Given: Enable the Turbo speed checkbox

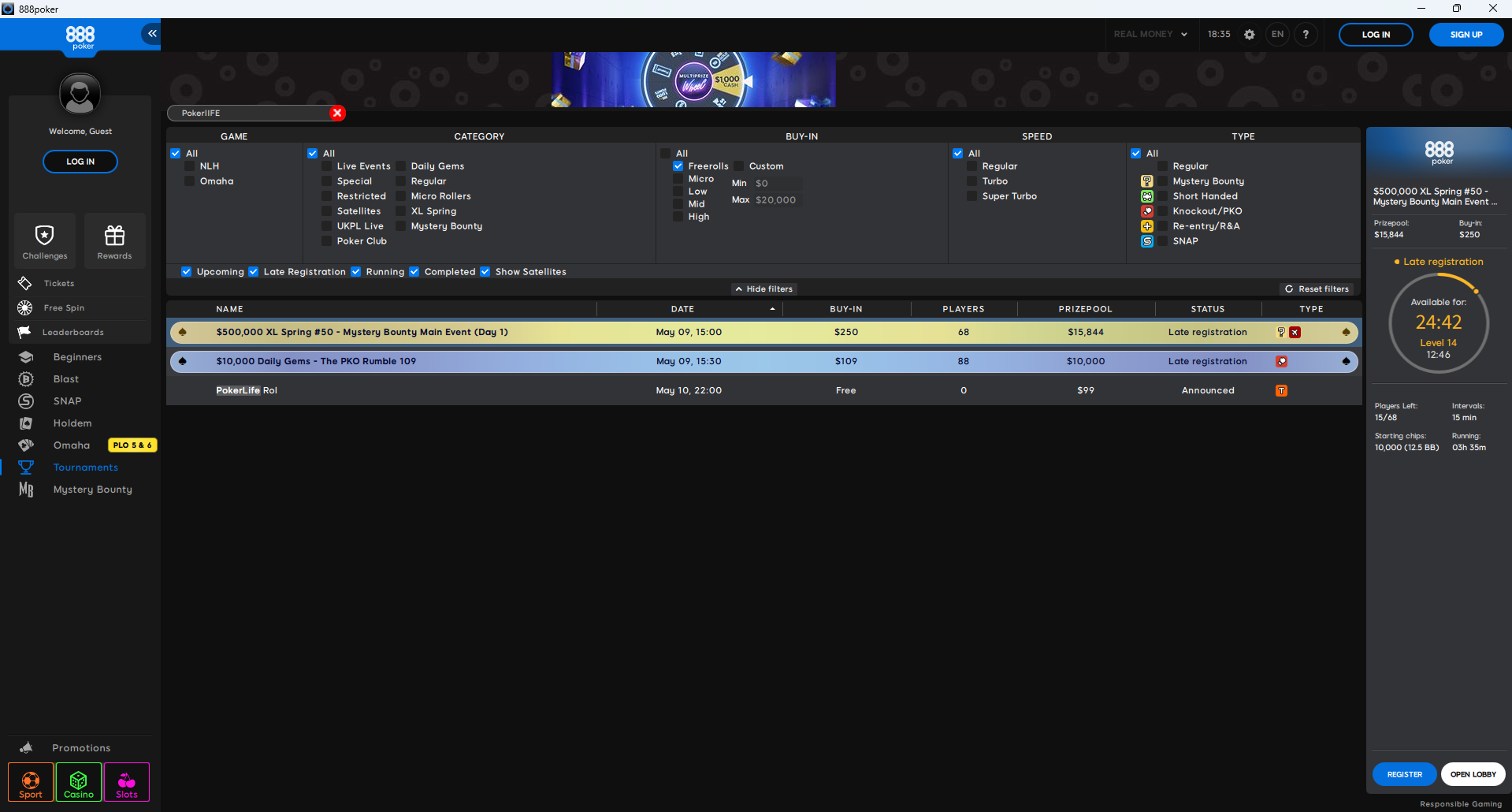Looking at the screenshot, I should 972,181.
